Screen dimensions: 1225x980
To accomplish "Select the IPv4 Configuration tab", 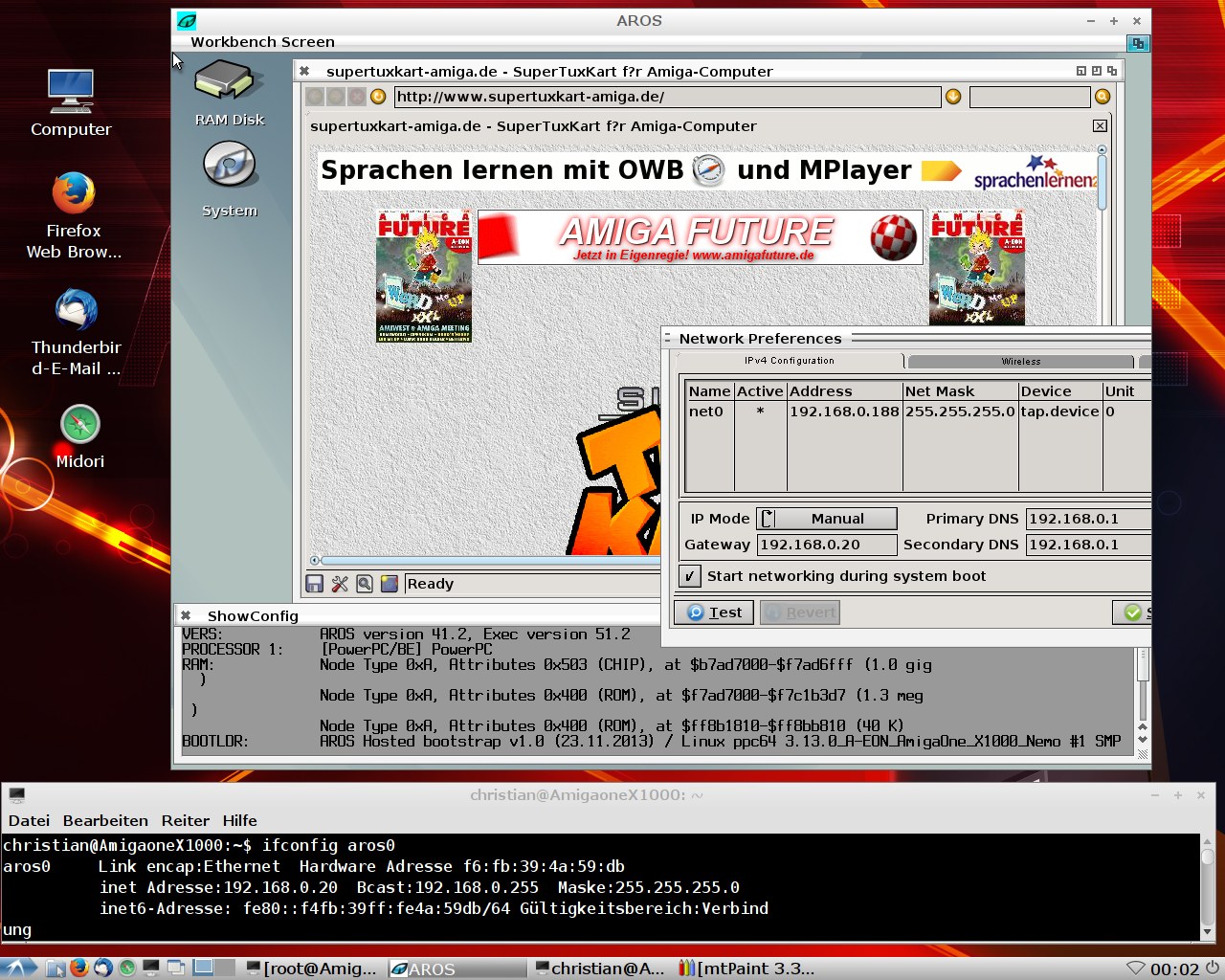I will point(790,361).
